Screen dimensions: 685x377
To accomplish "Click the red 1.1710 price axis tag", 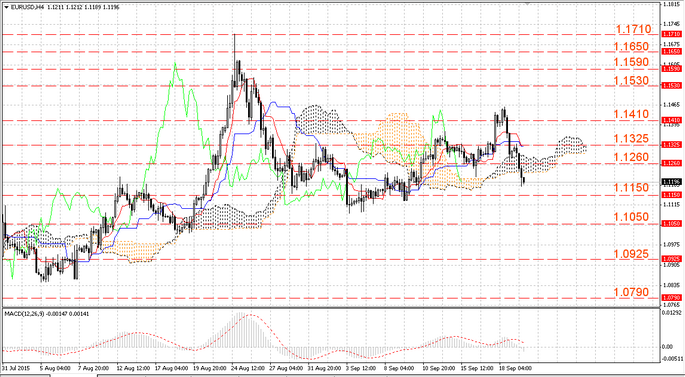I will tap(671, 34).
